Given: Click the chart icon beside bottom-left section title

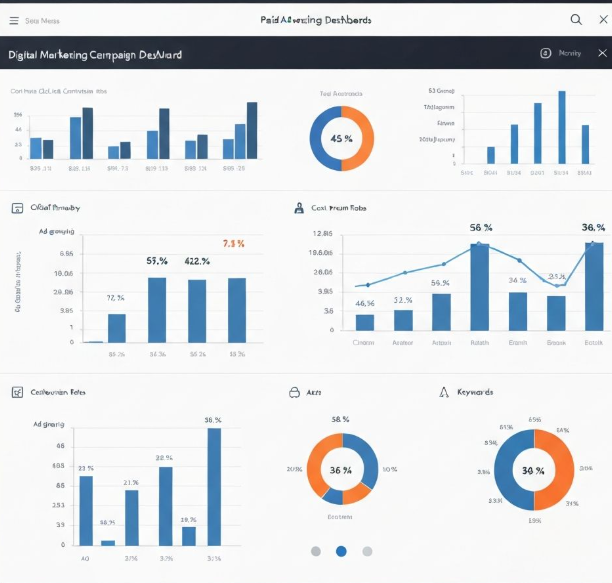Looking at the screenshot, I should pos(16,392).
